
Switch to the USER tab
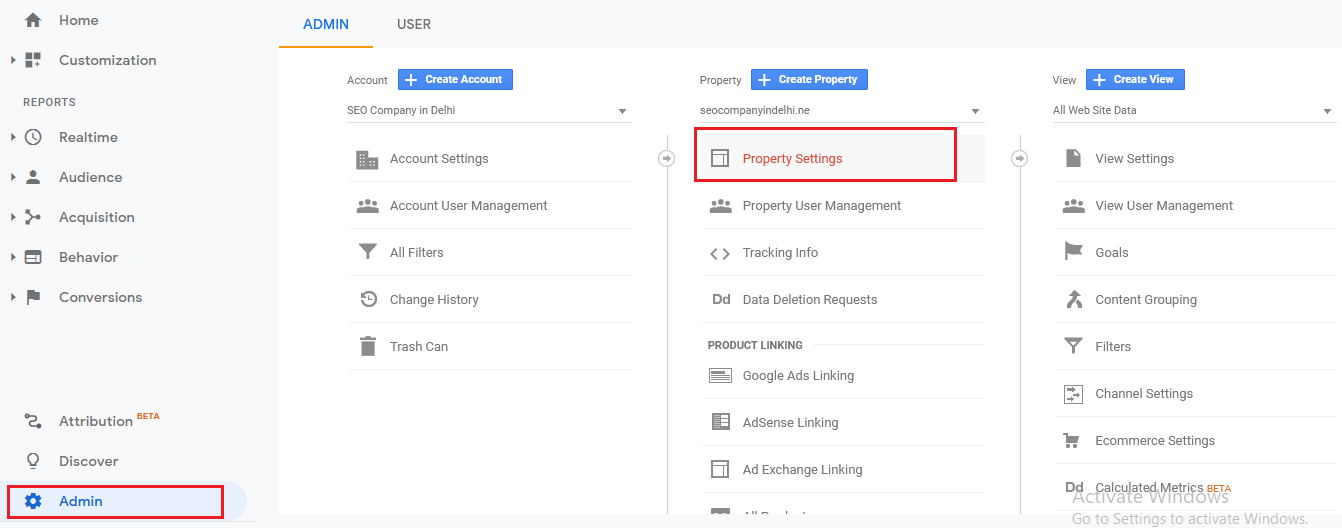414,24
